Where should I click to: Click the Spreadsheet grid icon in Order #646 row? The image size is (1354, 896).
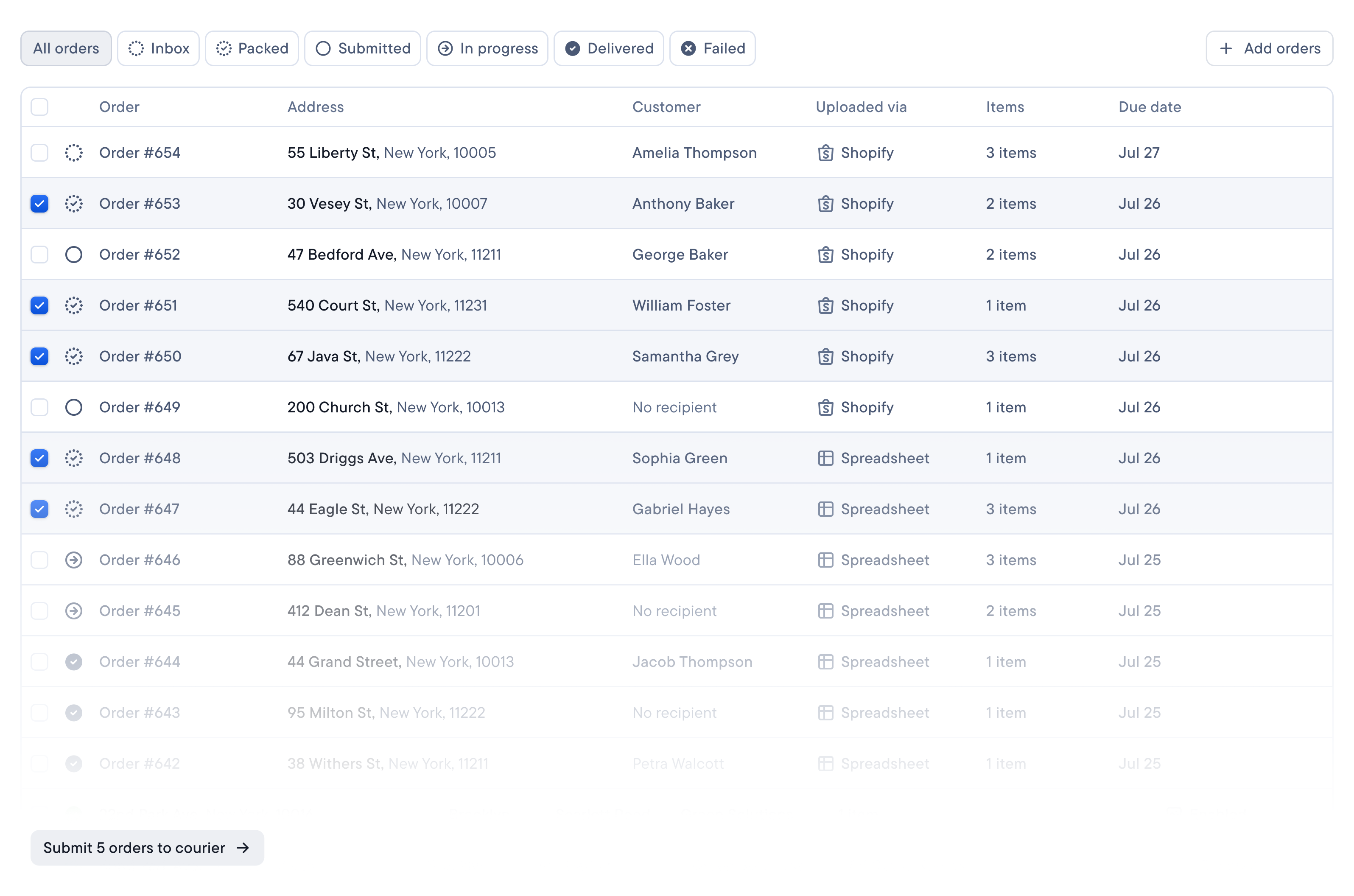pyautogui.click(x=825, y=560)
